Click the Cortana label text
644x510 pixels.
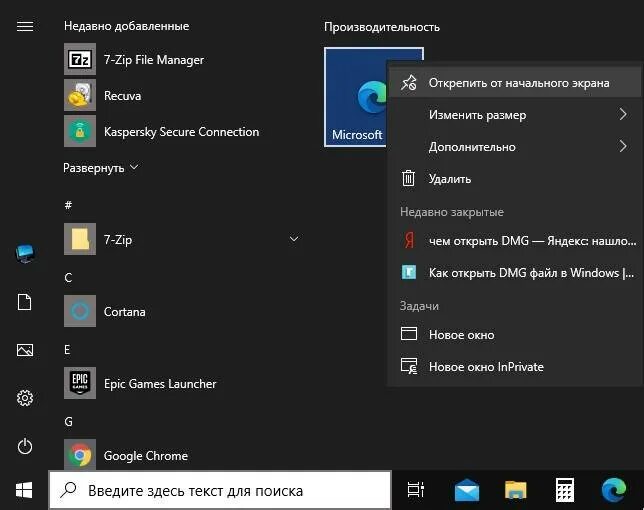[x=124, y=312]
